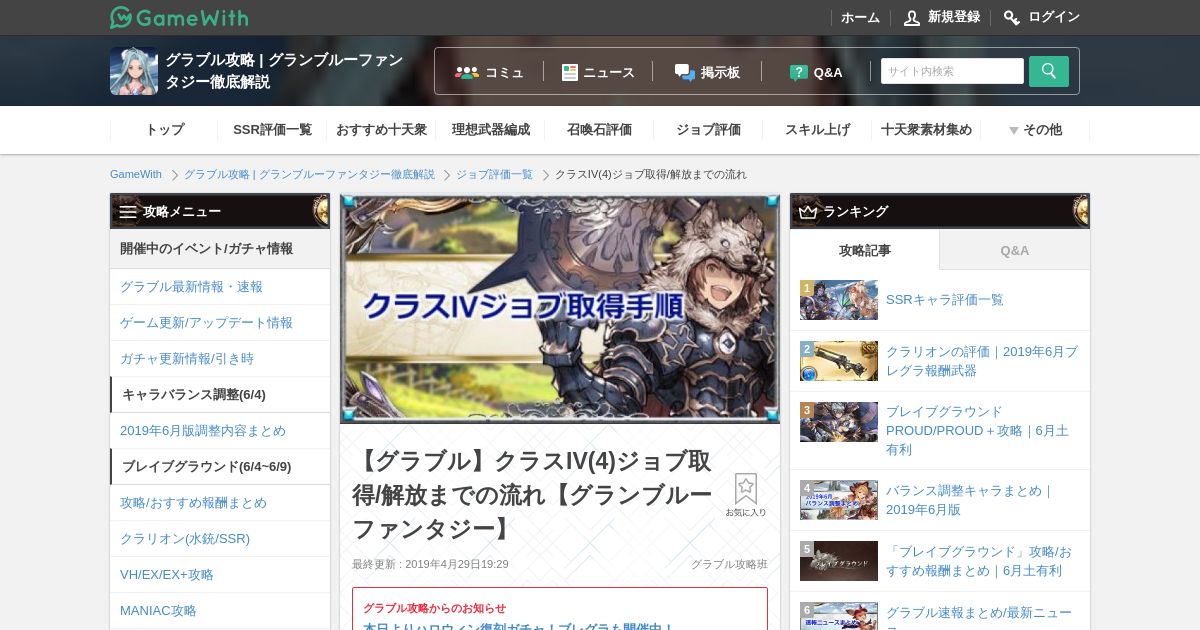This screenshot has height=630, width=1200.
Task: Open rank 5 ブレイブグラウンド thumbnail
Action: point(839,561)
